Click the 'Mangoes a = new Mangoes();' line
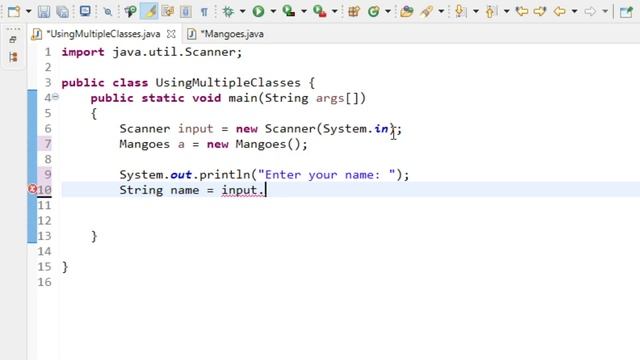 tap(213, 144)
